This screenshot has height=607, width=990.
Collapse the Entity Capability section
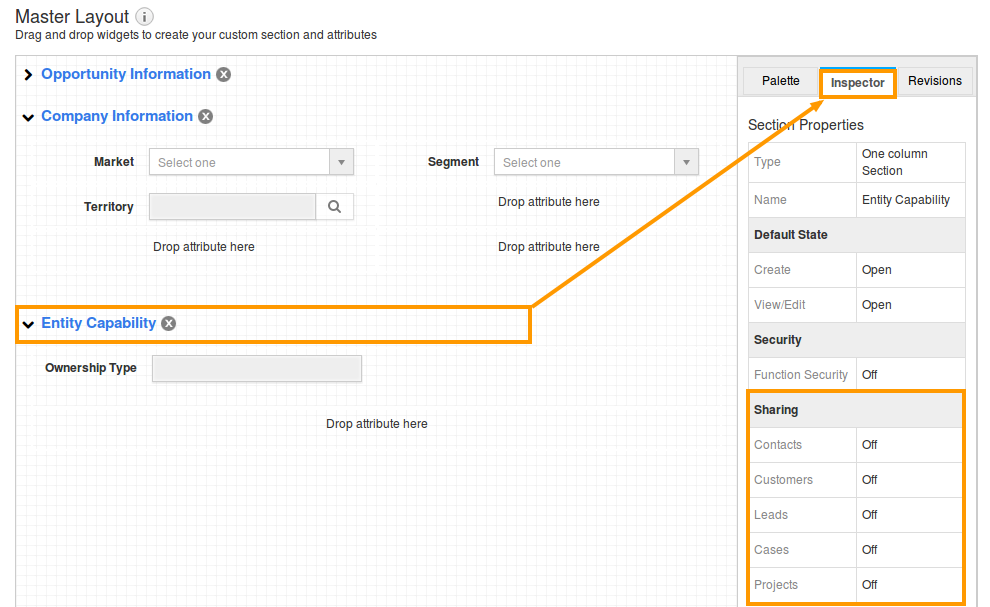pyautogui.click(x=28, y=324)
